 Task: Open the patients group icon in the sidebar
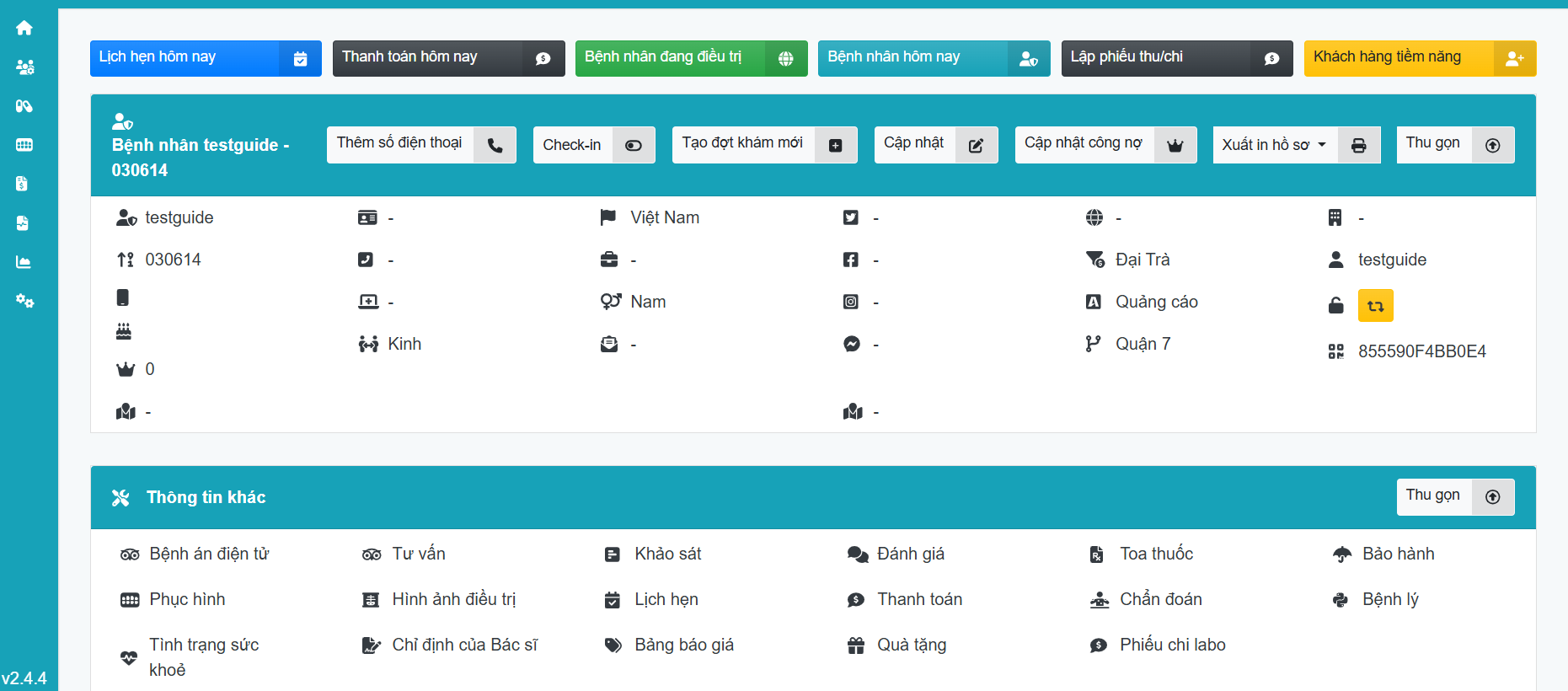coord(24,67)
